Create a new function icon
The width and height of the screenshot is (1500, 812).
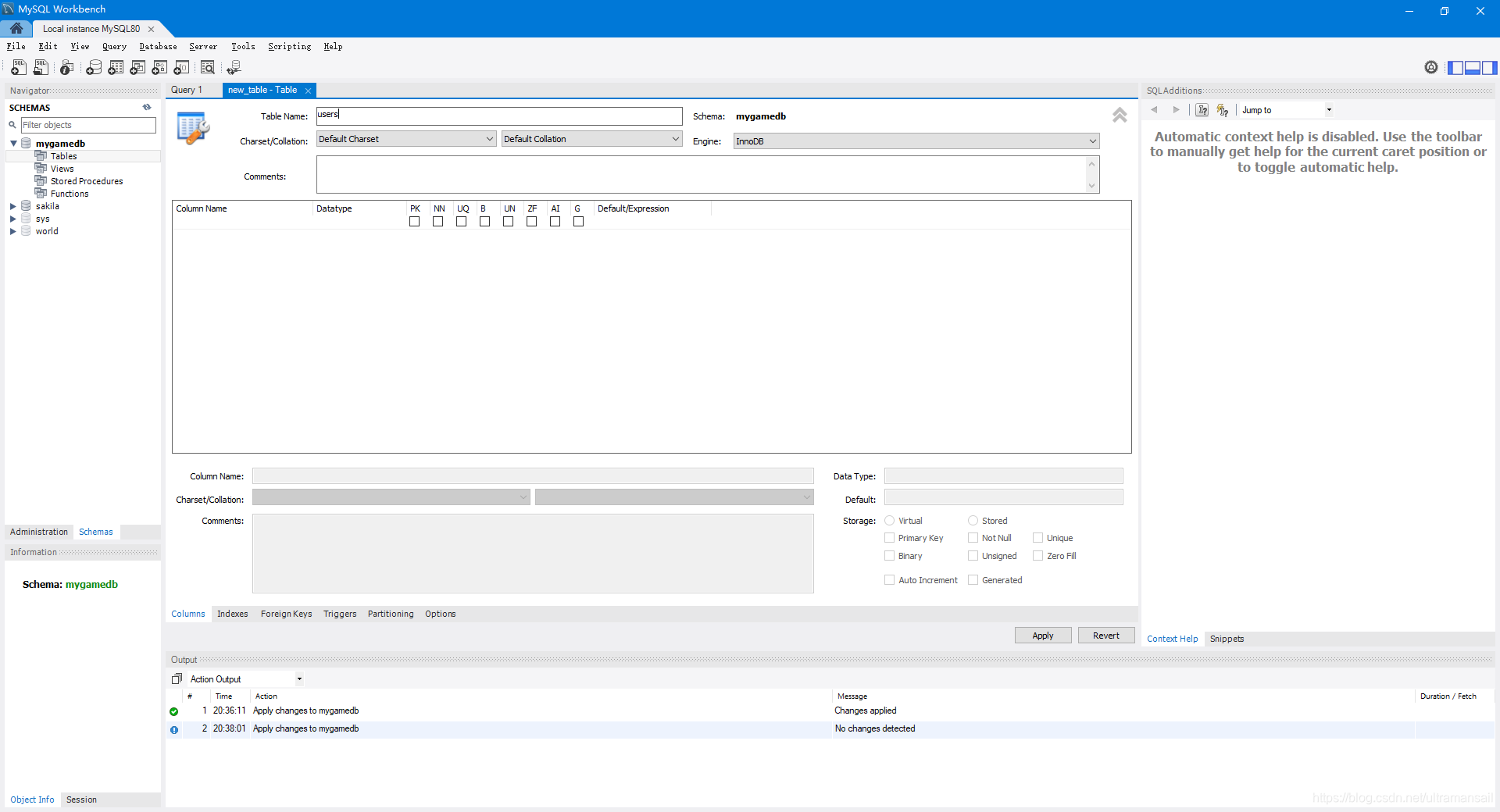coord(181,68)
